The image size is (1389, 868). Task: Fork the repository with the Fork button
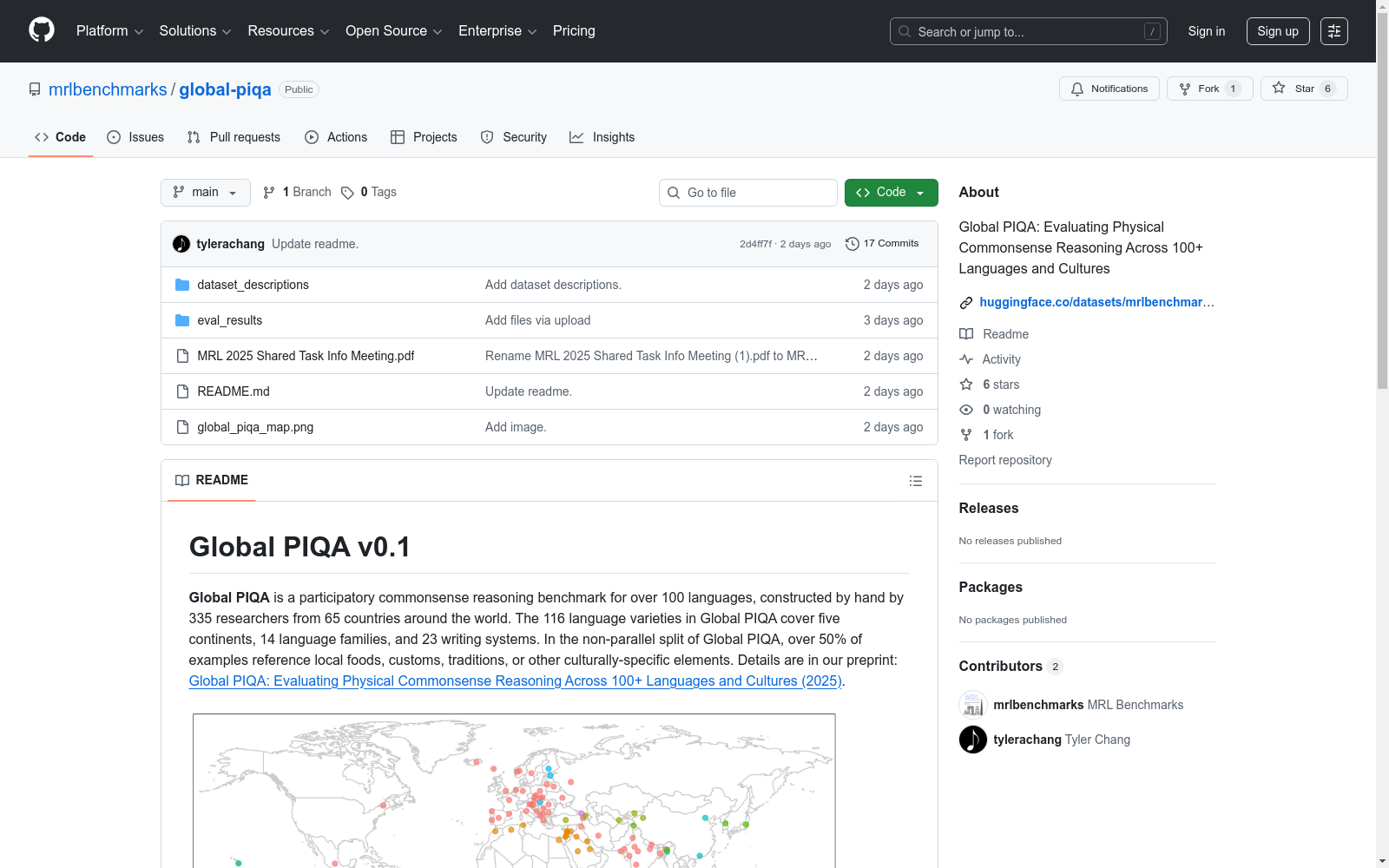[x=1210, y=89]
